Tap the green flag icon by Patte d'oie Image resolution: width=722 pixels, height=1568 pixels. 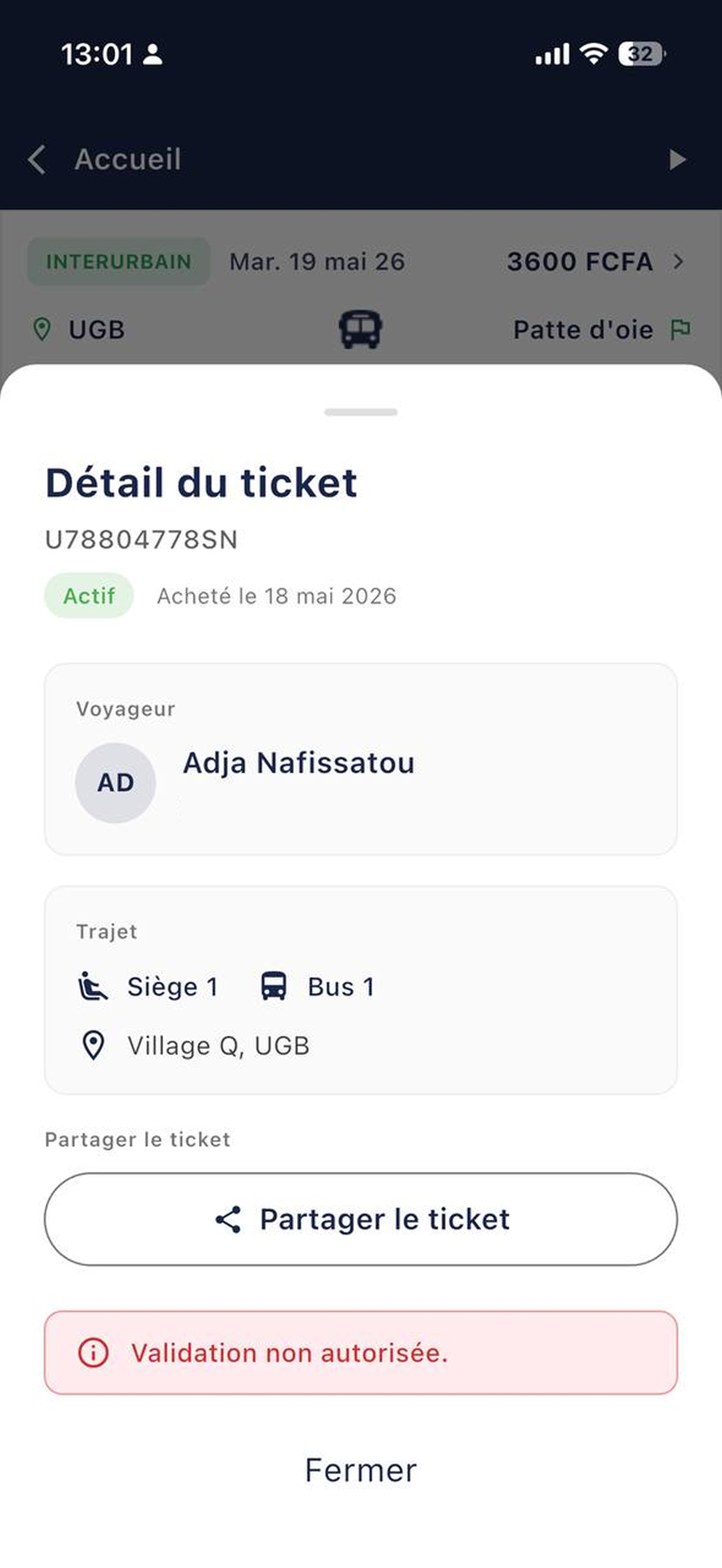680,330
